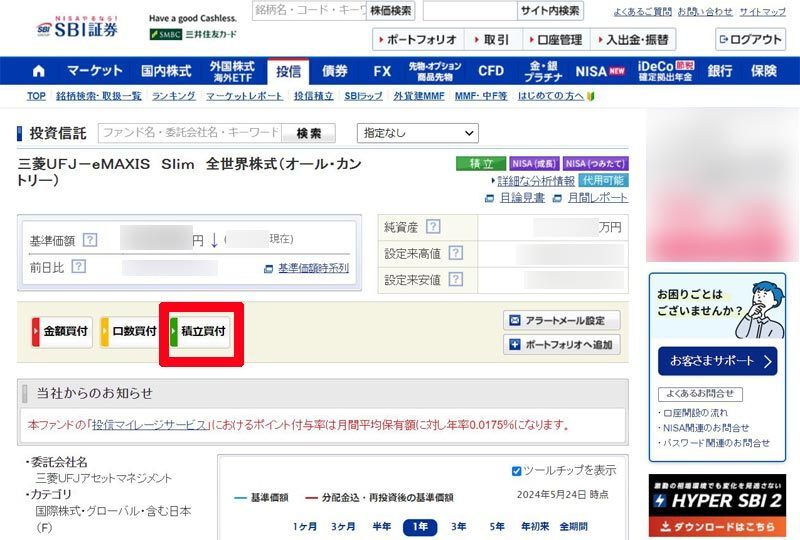Open 銀行 tab
The image size is (800, 540).
coord(720,71)
